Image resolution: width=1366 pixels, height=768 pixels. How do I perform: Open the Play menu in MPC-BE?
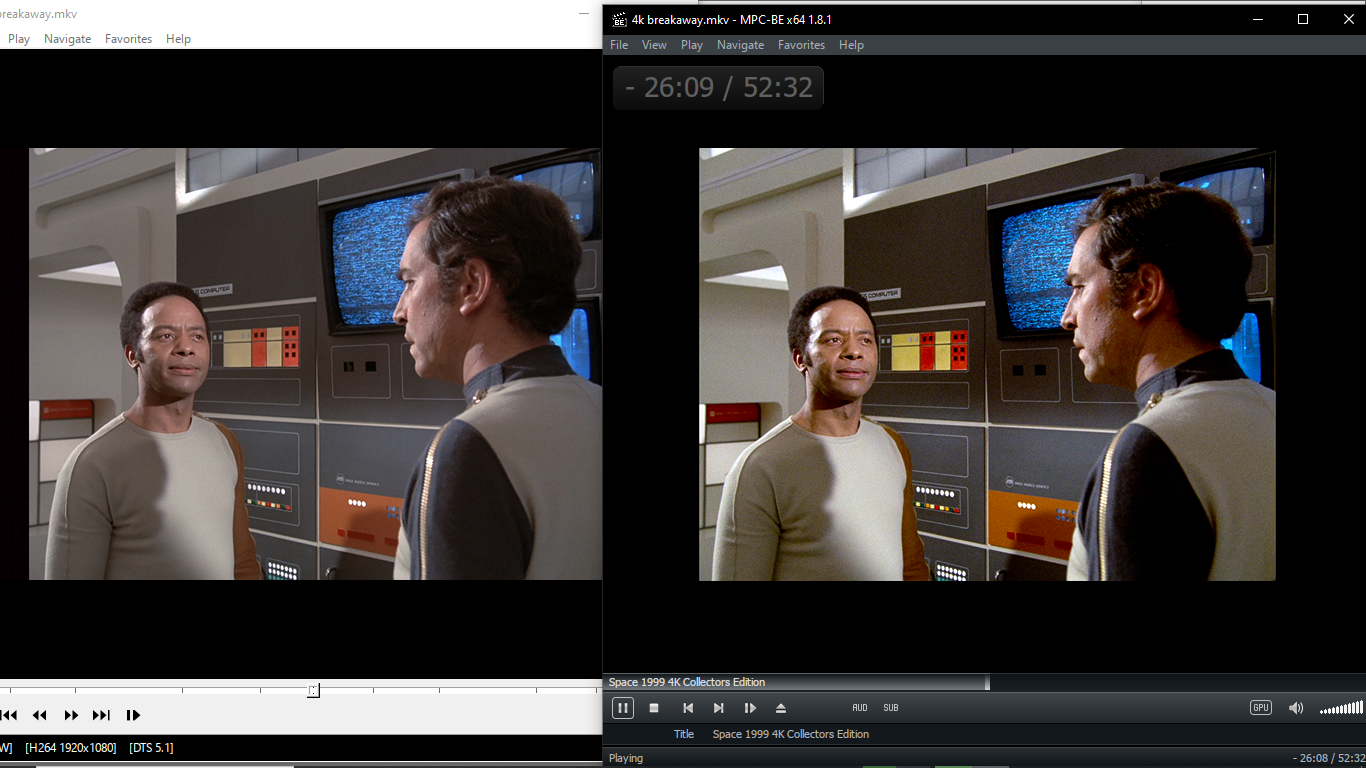(692, 45)
